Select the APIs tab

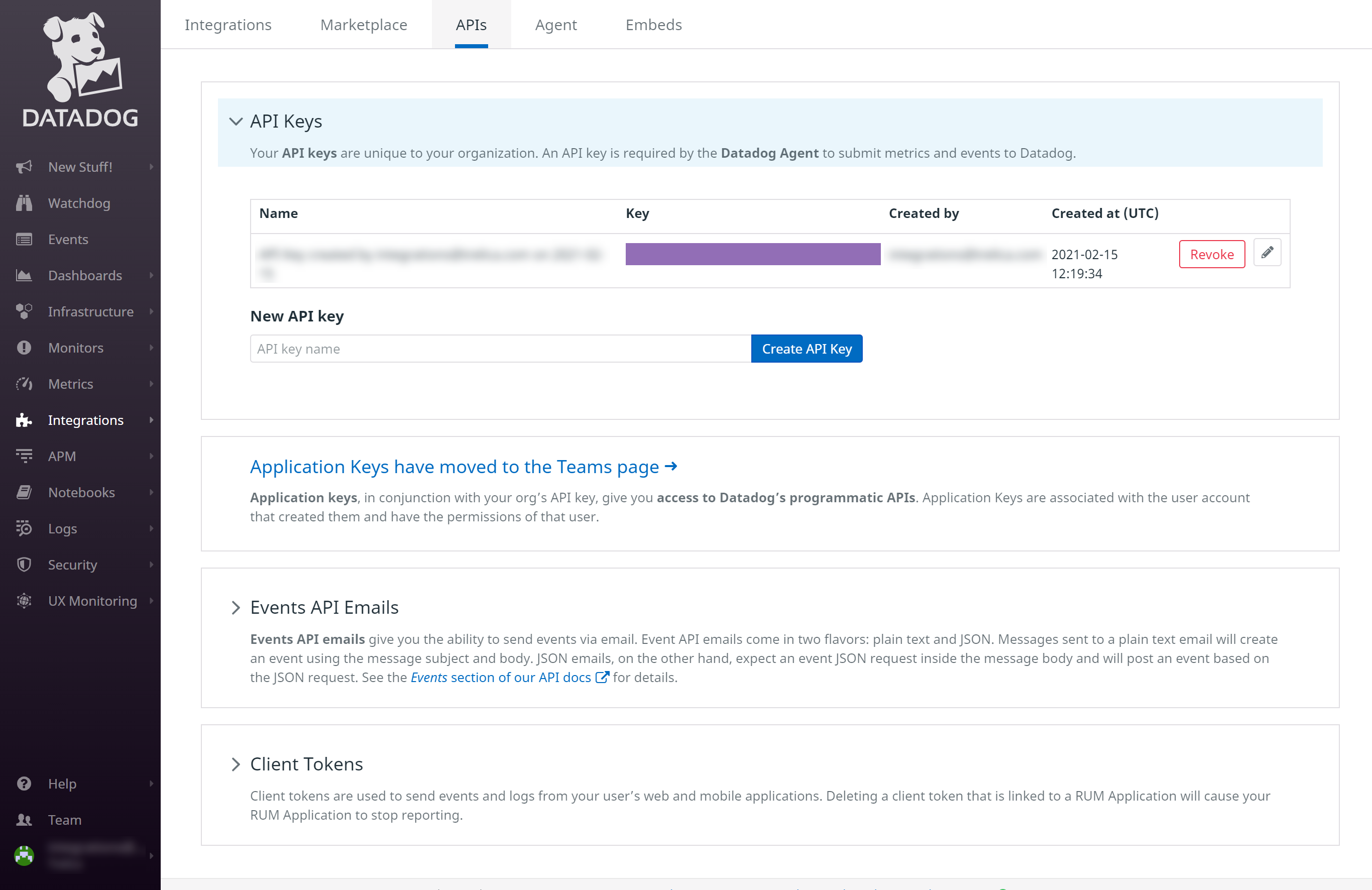tap(471, 25)
